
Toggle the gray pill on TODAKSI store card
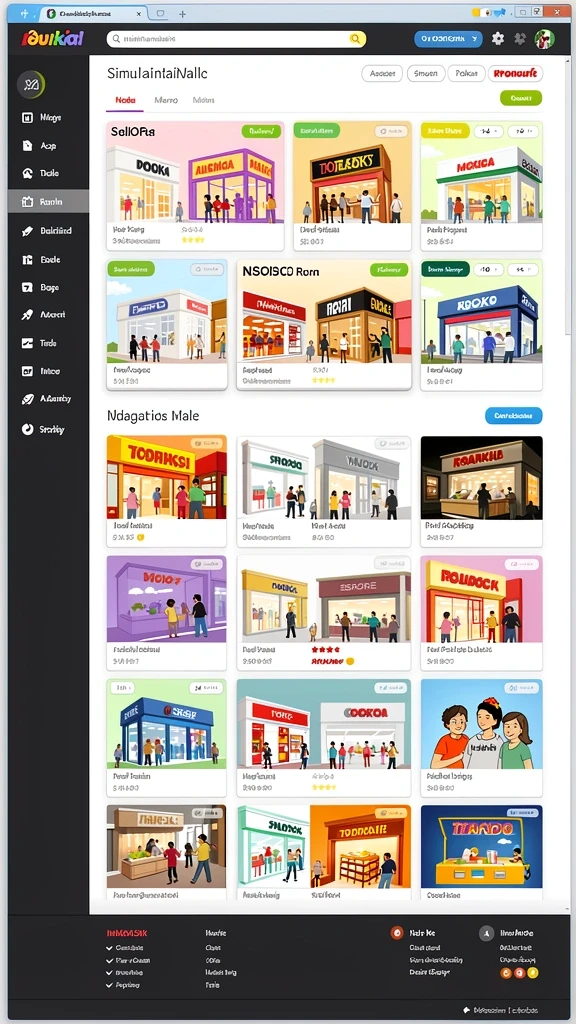(206, 443)
